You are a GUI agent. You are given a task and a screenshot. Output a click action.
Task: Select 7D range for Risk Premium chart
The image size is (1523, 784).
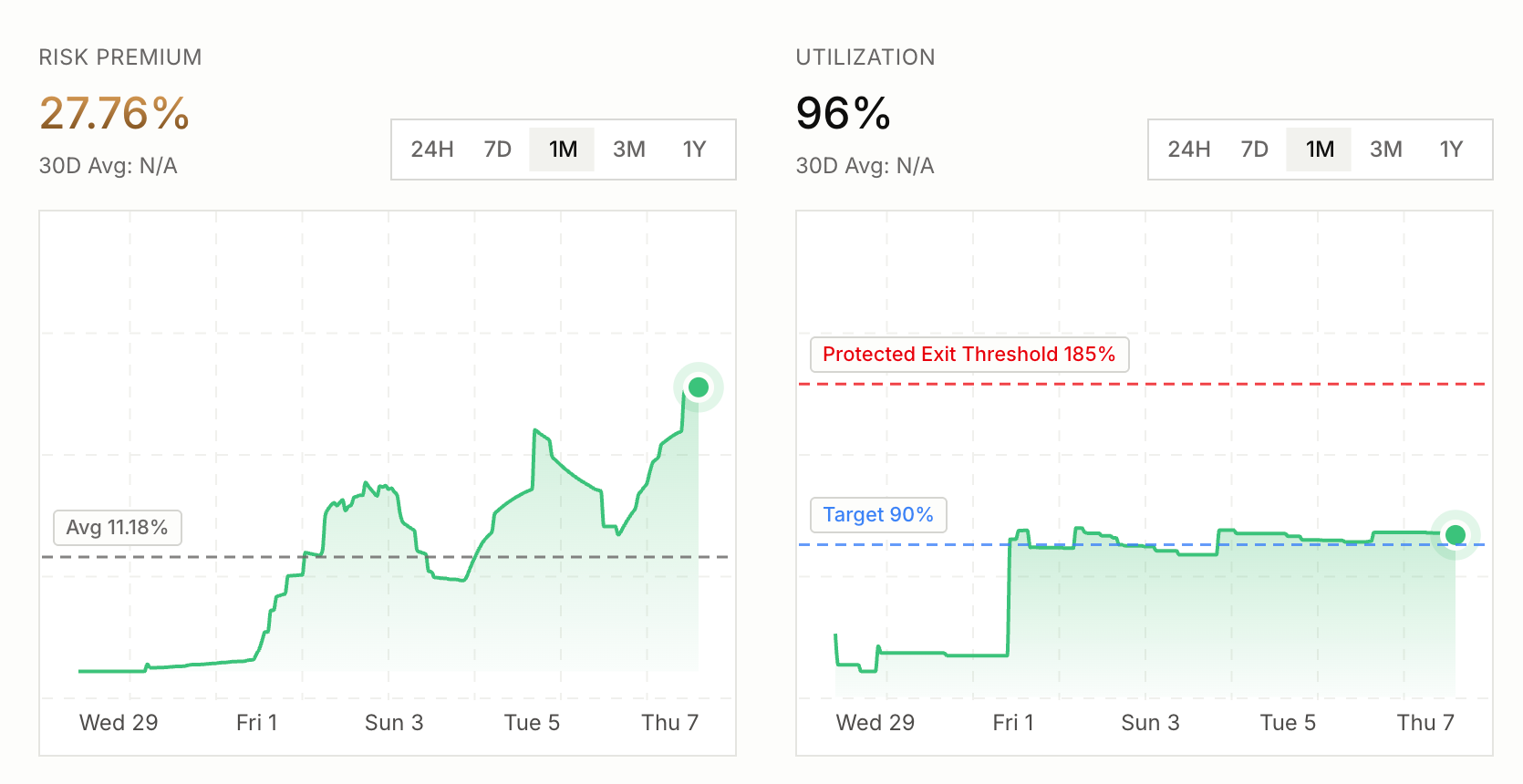click(498, 150)
